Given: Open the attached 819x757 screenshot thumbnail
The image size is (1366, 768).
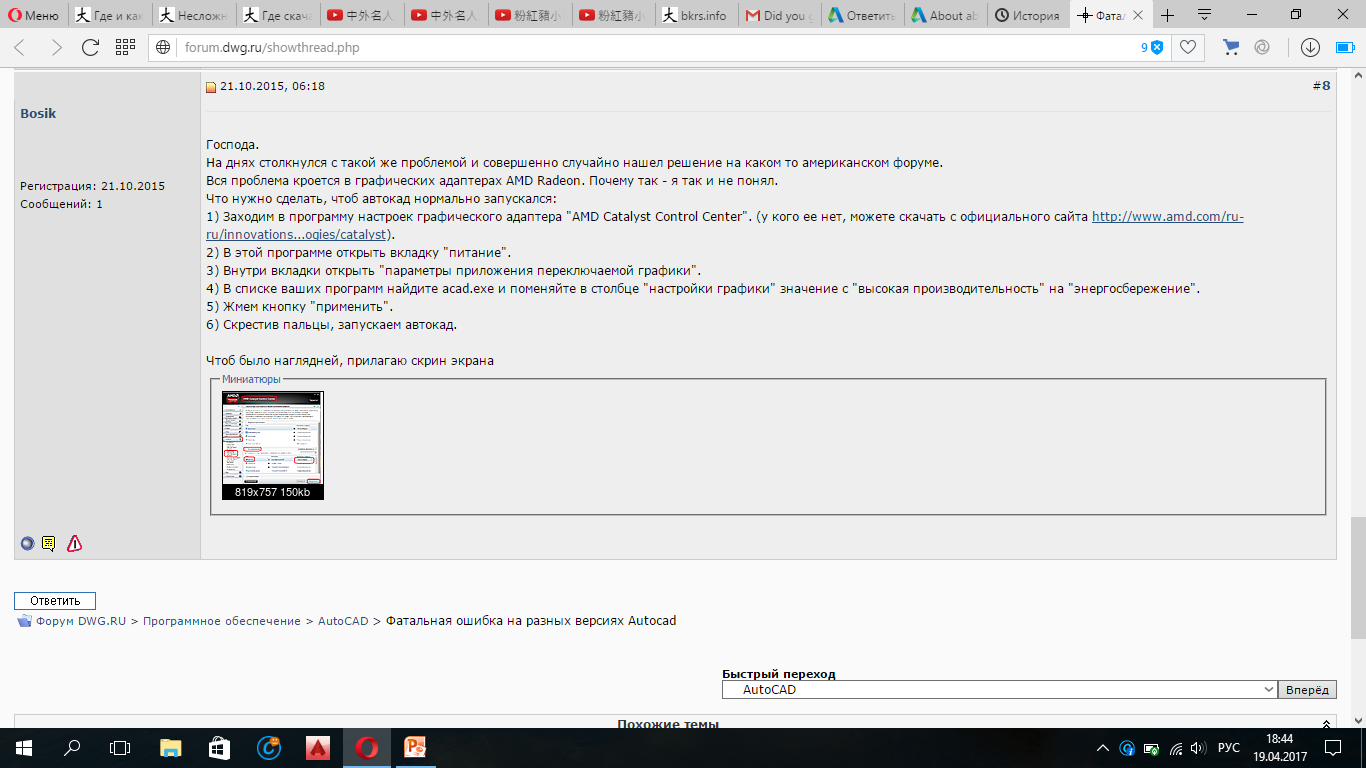Looking at the screenshot, I should [273, 445].
